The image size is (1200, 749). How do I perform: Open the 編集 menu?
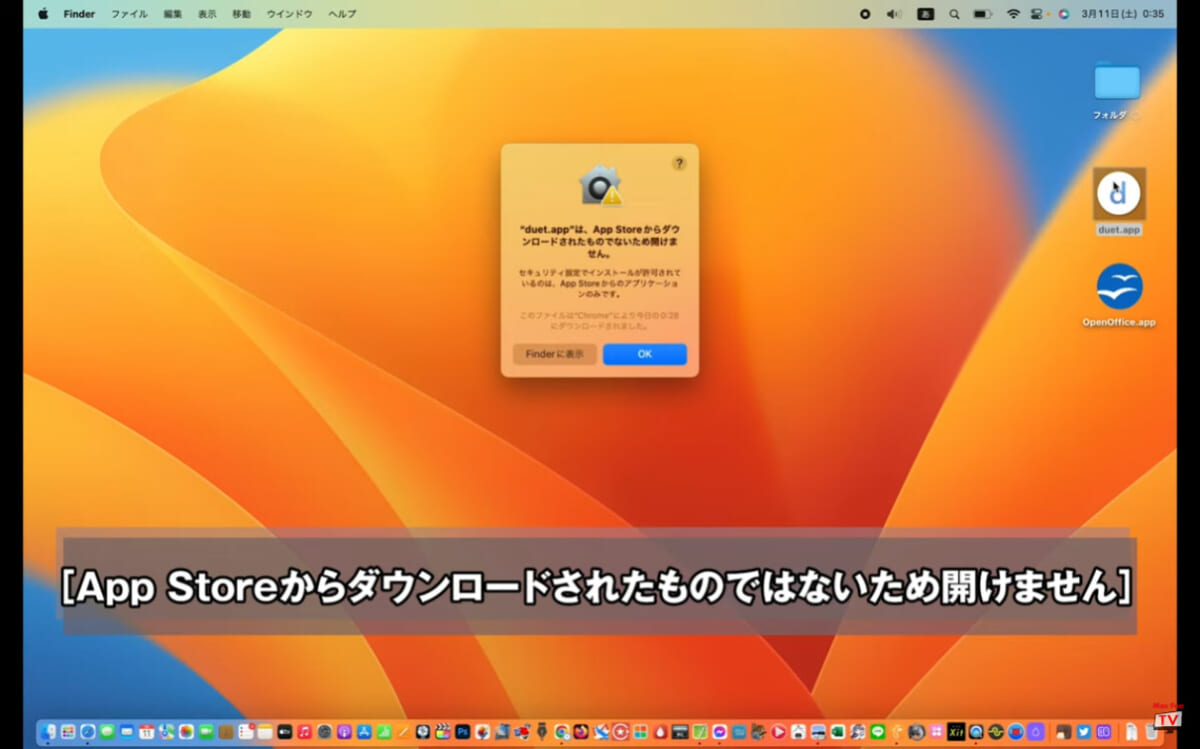coord(173,14)
